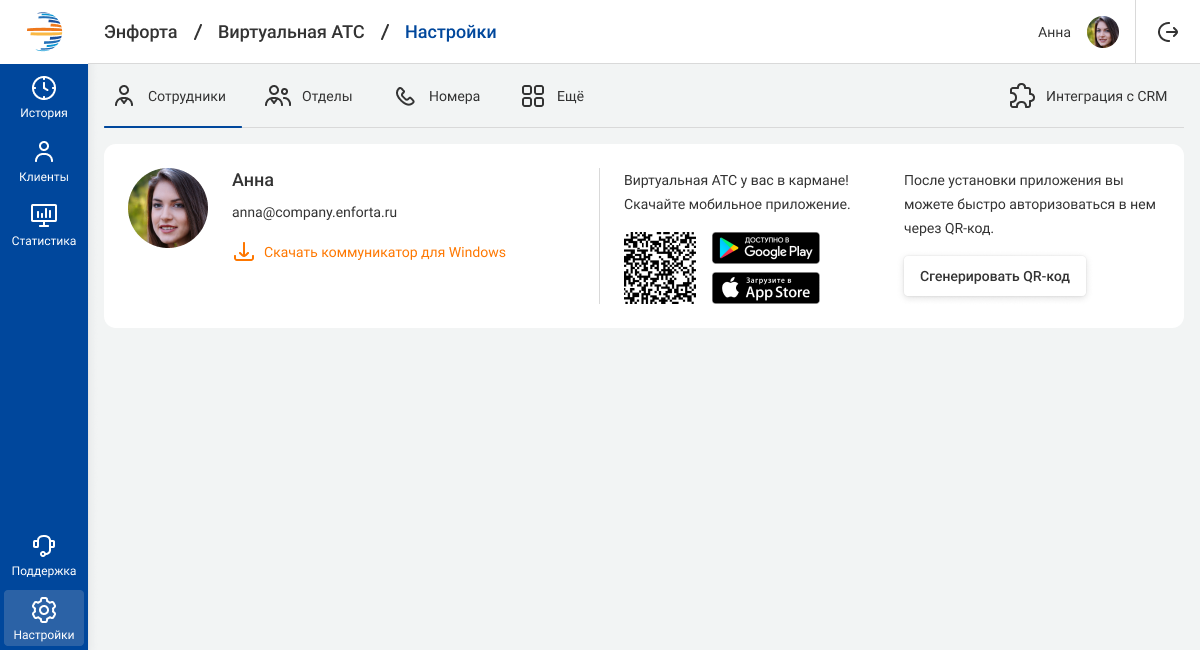The width and height of the screenshot is (1200, 650).
Task: Click the logout icon in header
Action: point(1168,32)
